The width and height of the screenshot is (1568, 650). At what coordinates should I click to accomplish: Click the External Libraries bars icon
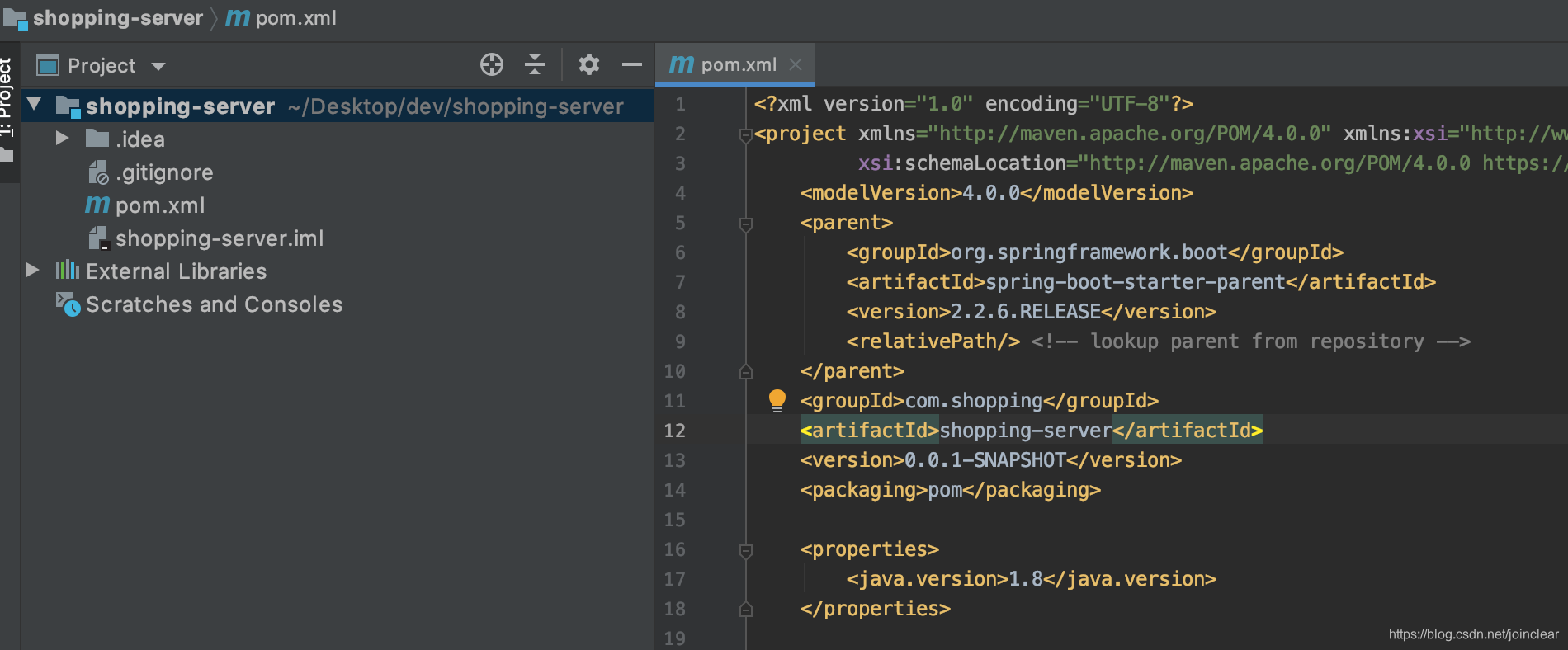click(67, 271)
